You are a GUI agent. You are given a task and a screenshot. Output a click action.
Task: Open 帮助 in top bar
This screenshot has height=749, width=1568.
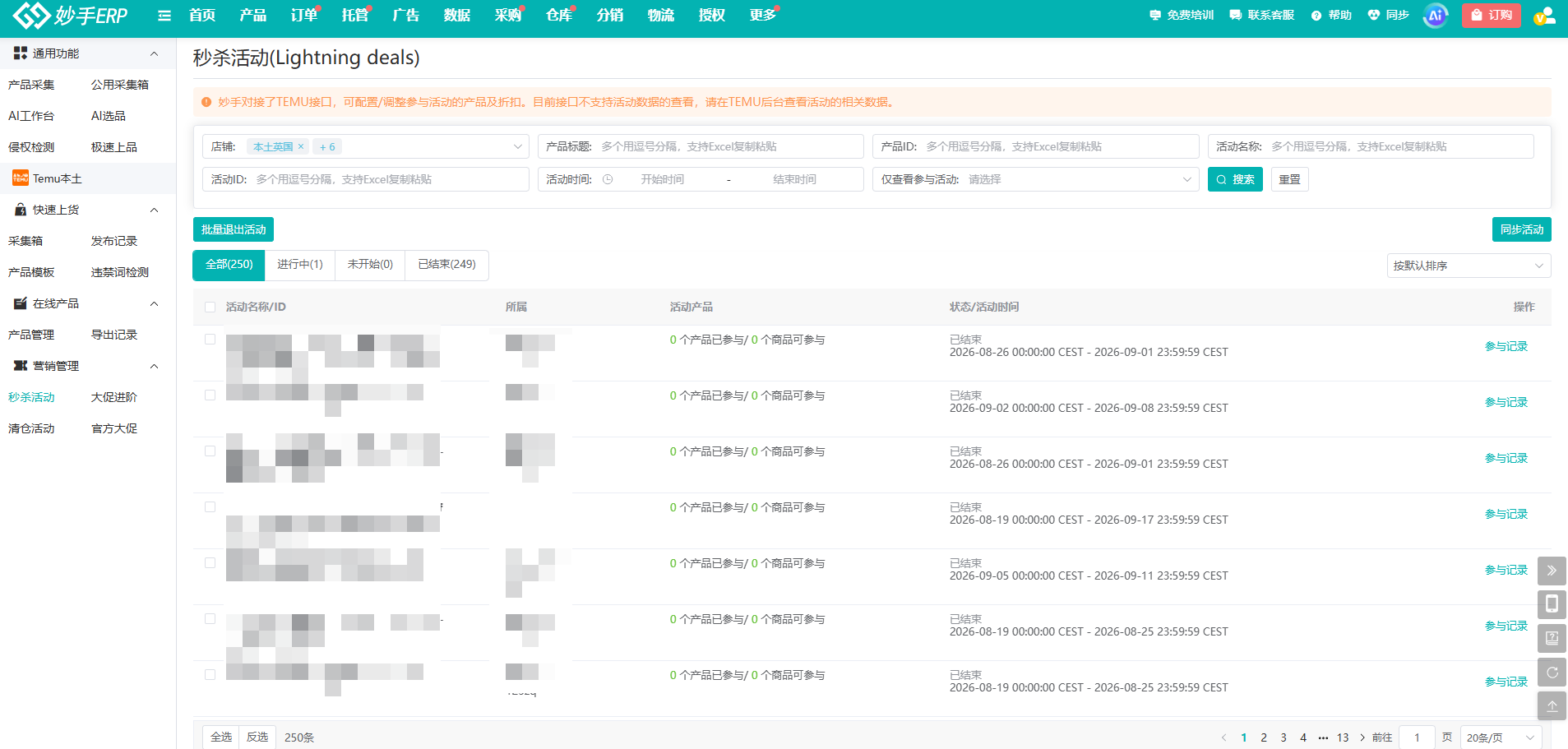pyautogui.click(x=1331, y=16)
